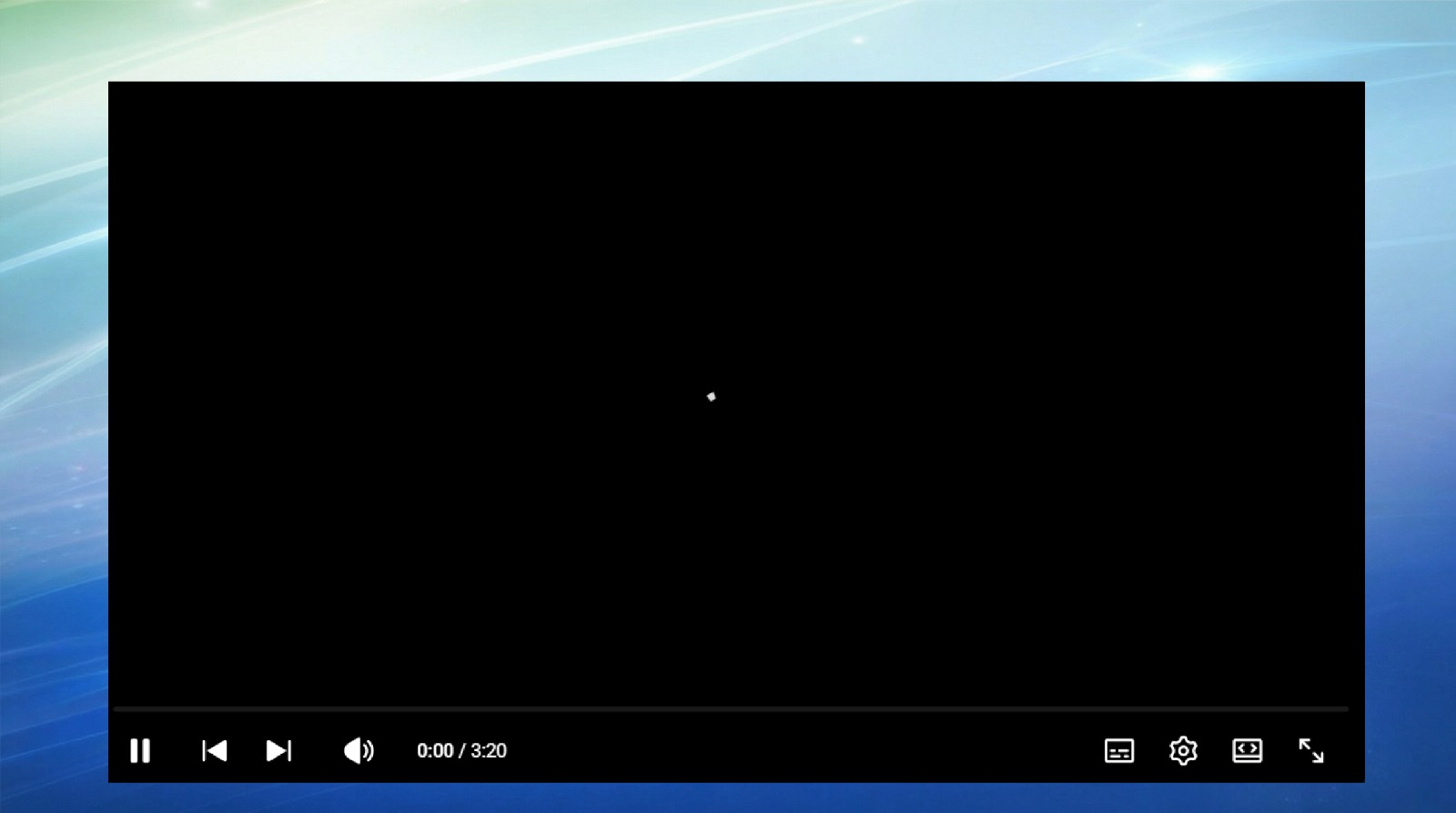1456x813 pixels.
Task: Pause the video playback
Action: click(x=140, y=751)
